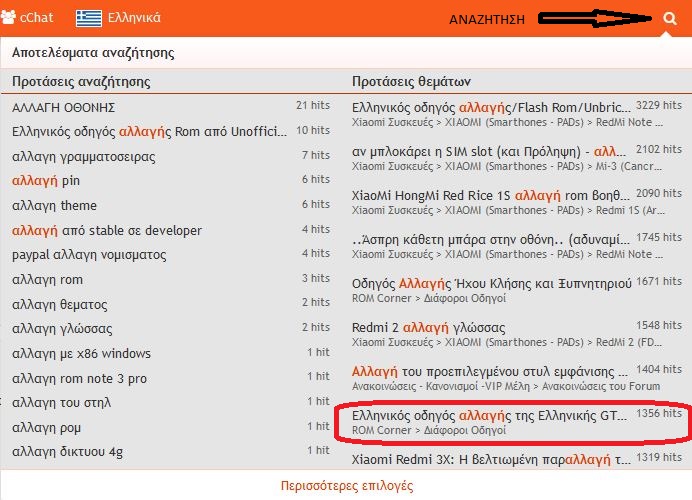
Task: Open the circled 'Ελληνικής GT' guide topic
Action: click(x=492, y=413)
